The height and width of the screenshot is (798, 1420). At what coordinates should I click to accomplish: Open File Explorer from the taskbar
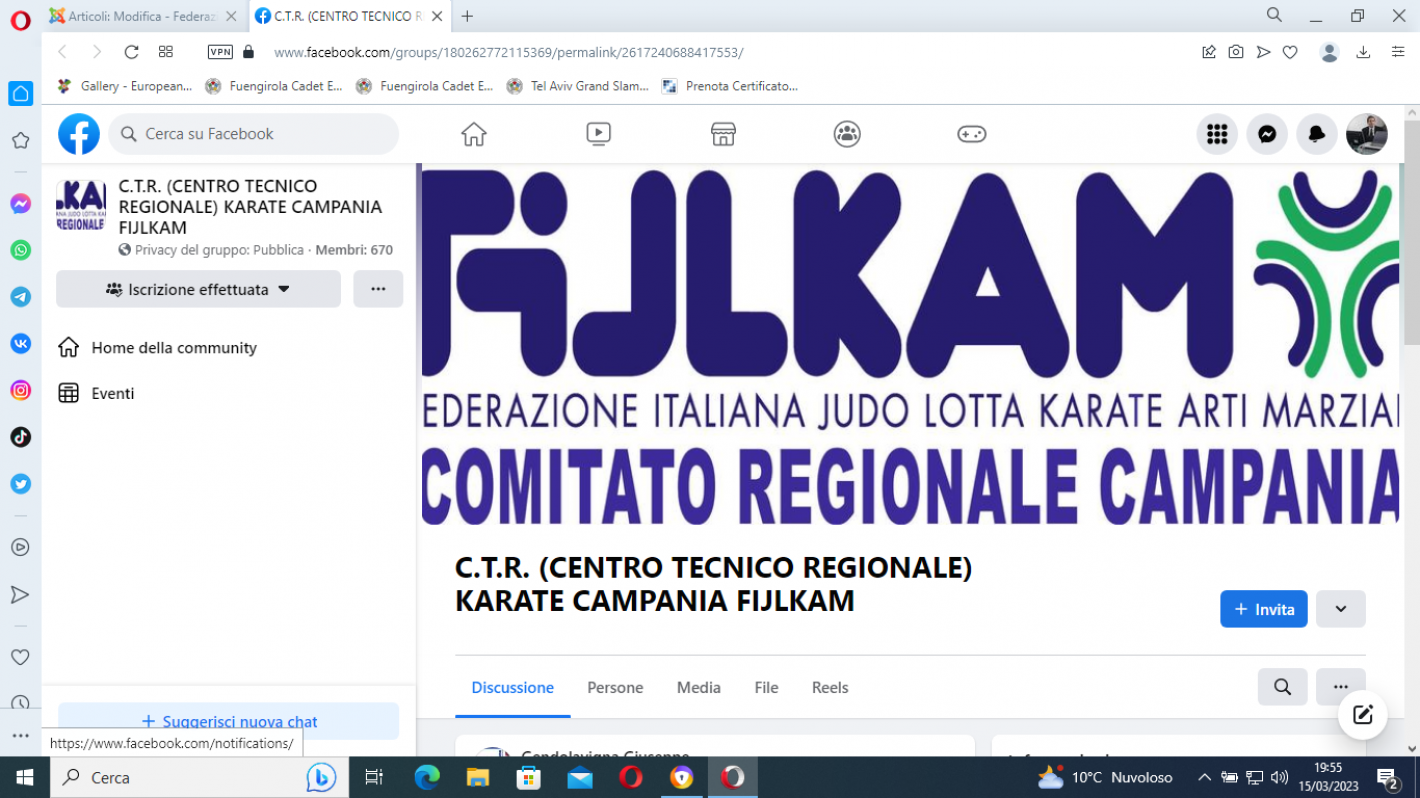[x=477, y=777]
